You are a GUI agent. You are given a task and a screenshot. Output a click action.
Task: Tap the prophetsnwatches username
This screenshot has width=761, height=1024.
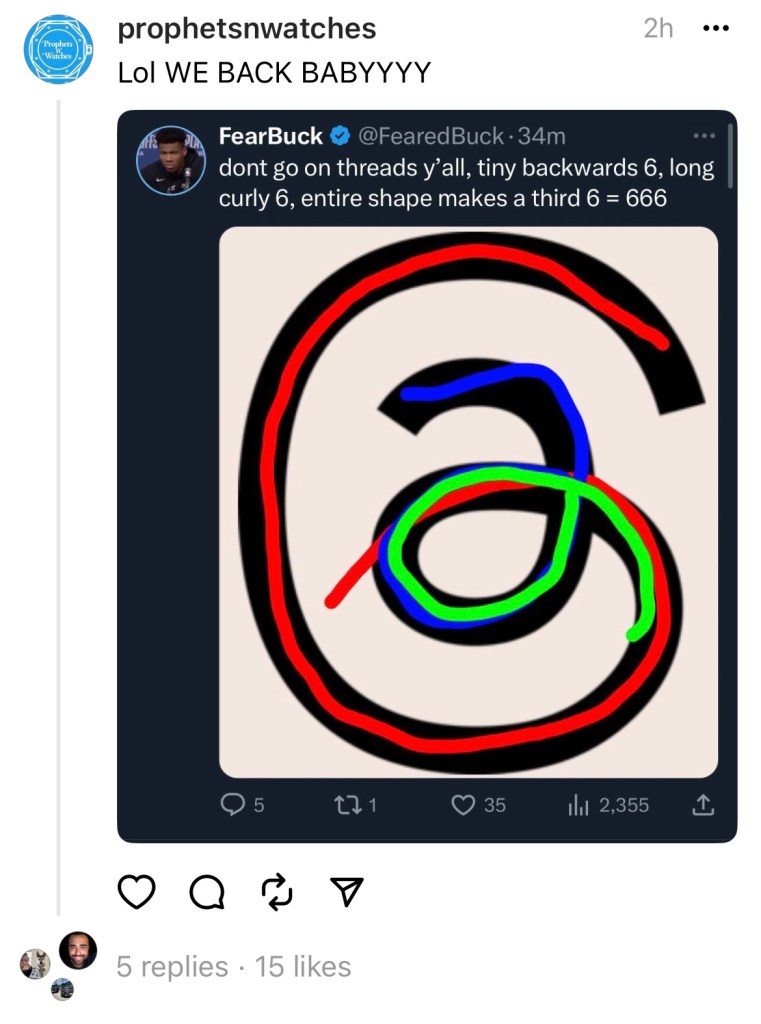pos(247,29)
